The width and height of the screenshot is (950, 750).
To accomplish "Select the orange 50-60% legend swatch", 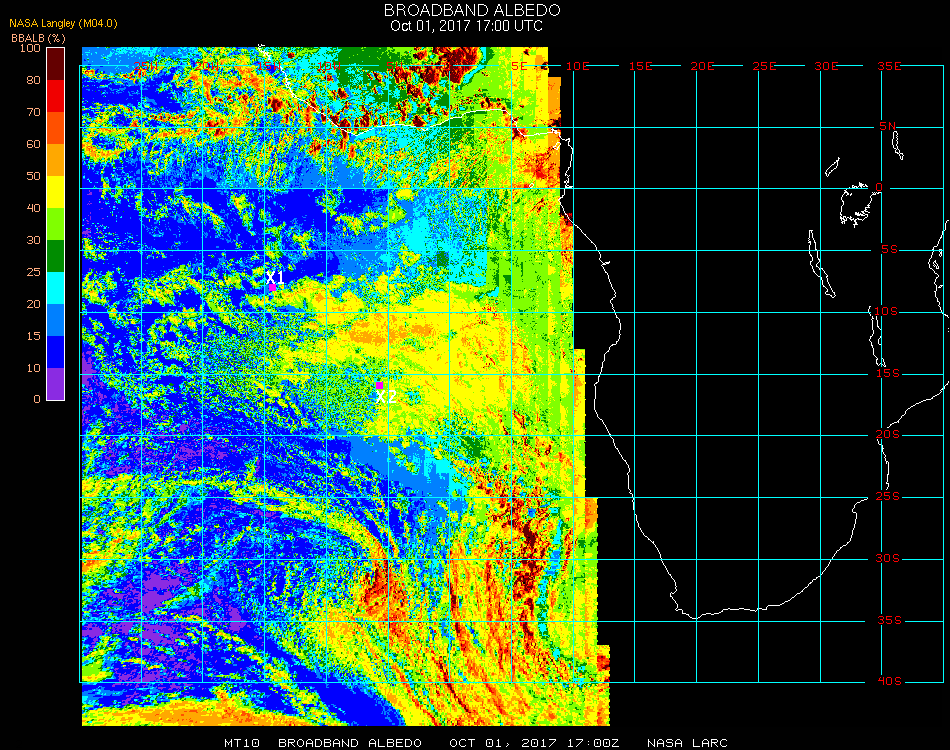I will (55, 160).
